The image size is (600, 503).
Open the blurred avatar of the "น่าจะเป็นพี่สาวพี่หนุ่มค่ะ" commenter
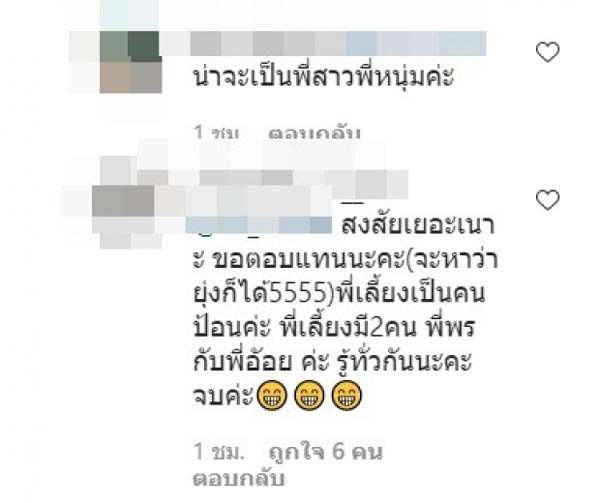click(130, 62)
